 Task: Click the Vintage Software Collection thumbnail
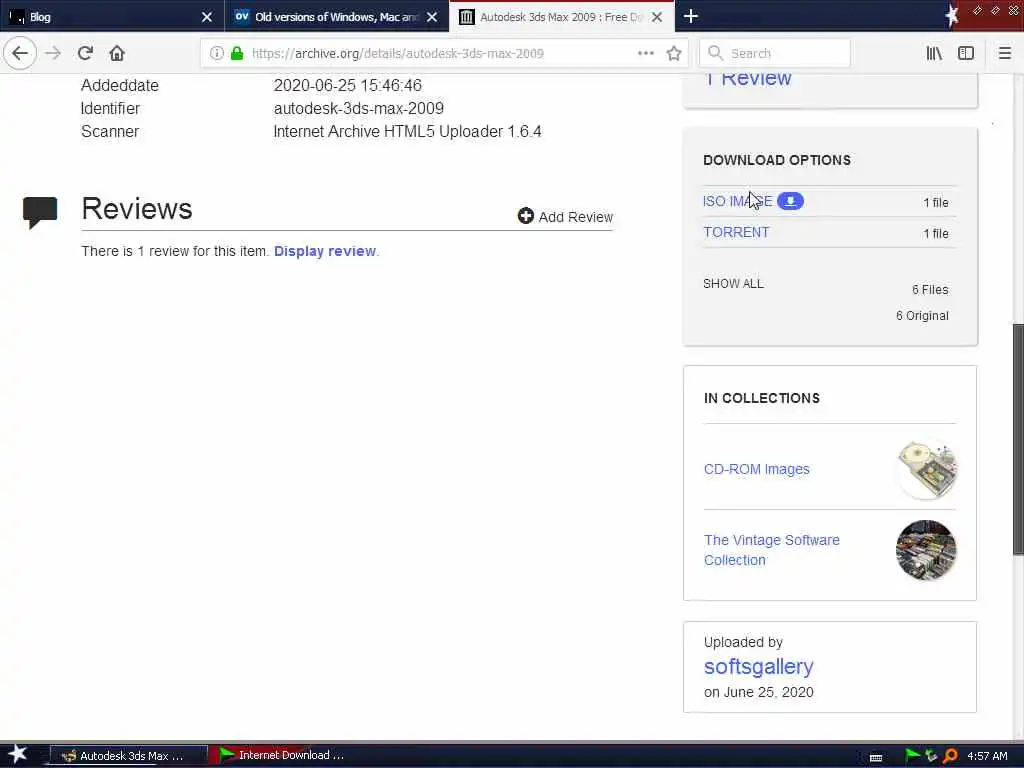coord(926,550)
